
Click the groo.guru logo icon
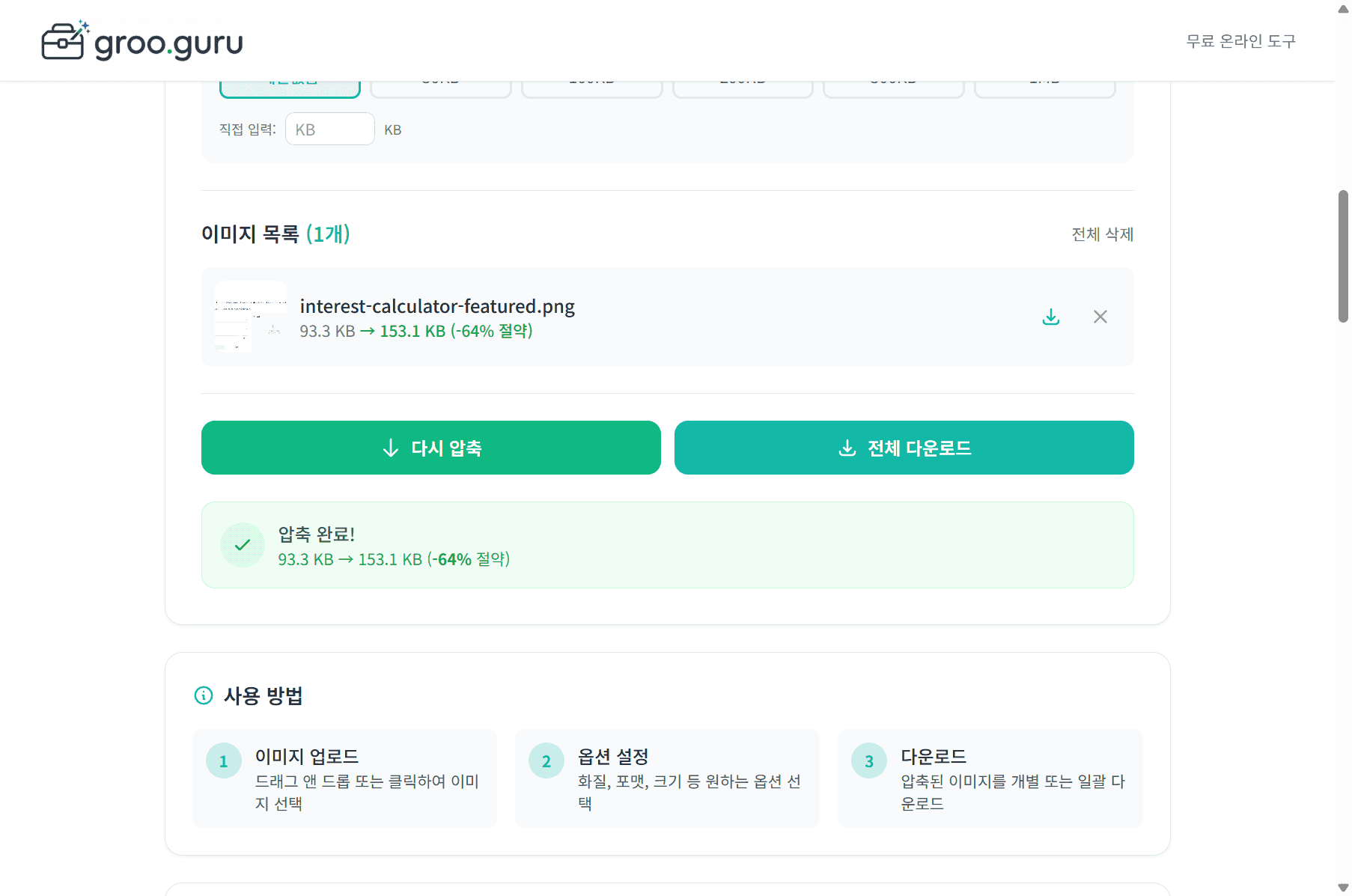[64, 40]
